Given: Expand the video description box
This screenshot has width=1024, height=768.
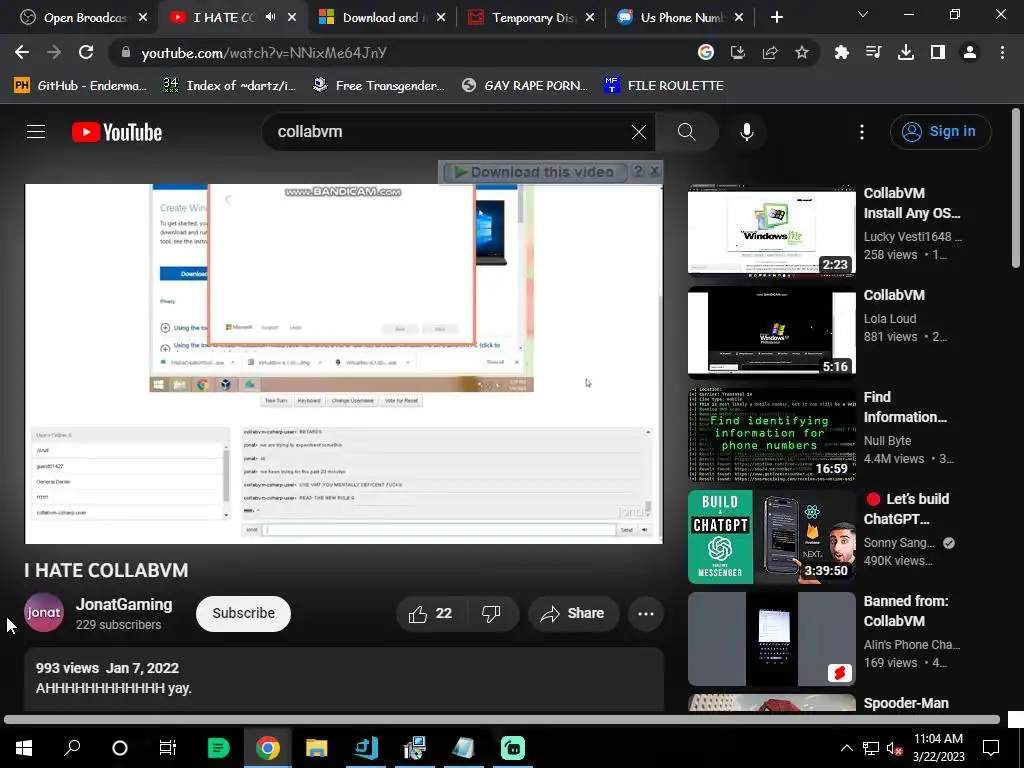Looking at the screenshot, I should click(344, 679).
